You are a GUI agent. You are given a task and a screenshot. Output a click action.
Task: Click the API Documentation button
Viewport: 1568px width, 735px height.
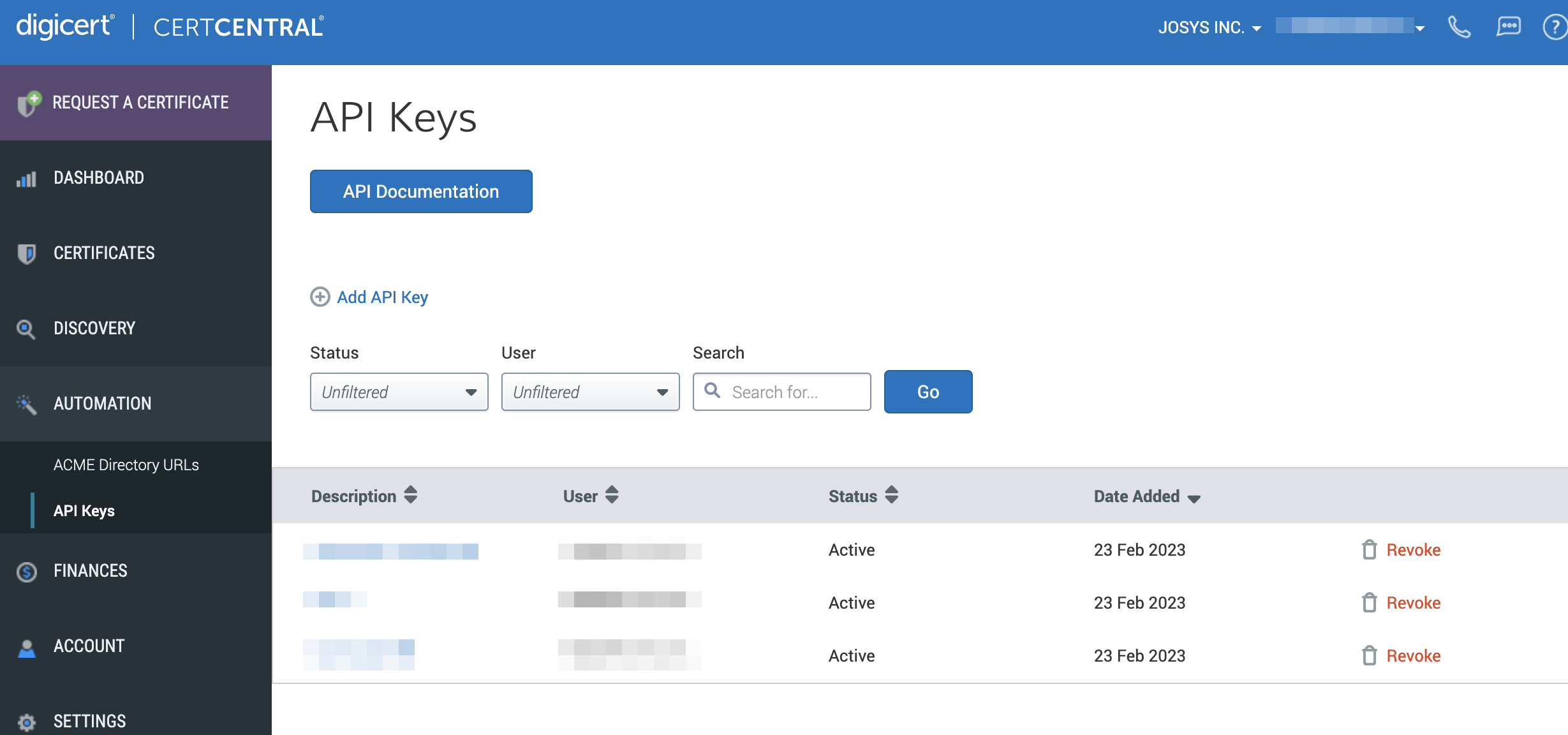click(x=421, y=191)
